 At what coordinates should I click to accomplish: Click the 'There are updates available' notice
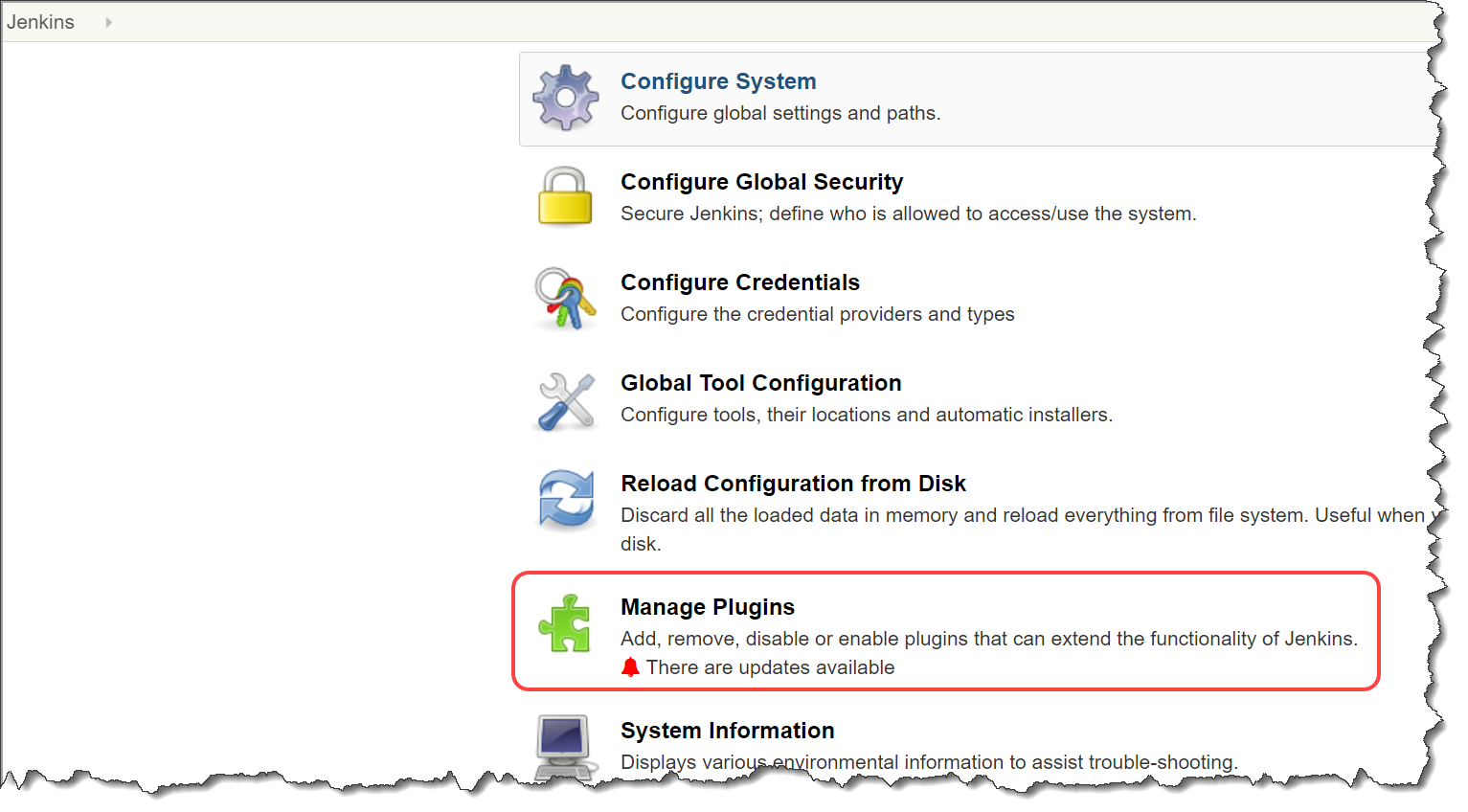coord(771,666)
